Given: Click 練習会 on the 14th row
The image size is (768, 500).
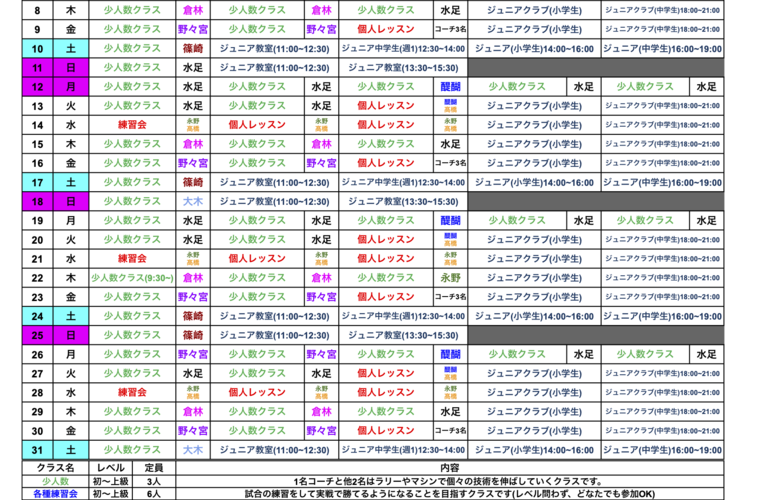Looking at the screenshot, I should click(132, 125).
